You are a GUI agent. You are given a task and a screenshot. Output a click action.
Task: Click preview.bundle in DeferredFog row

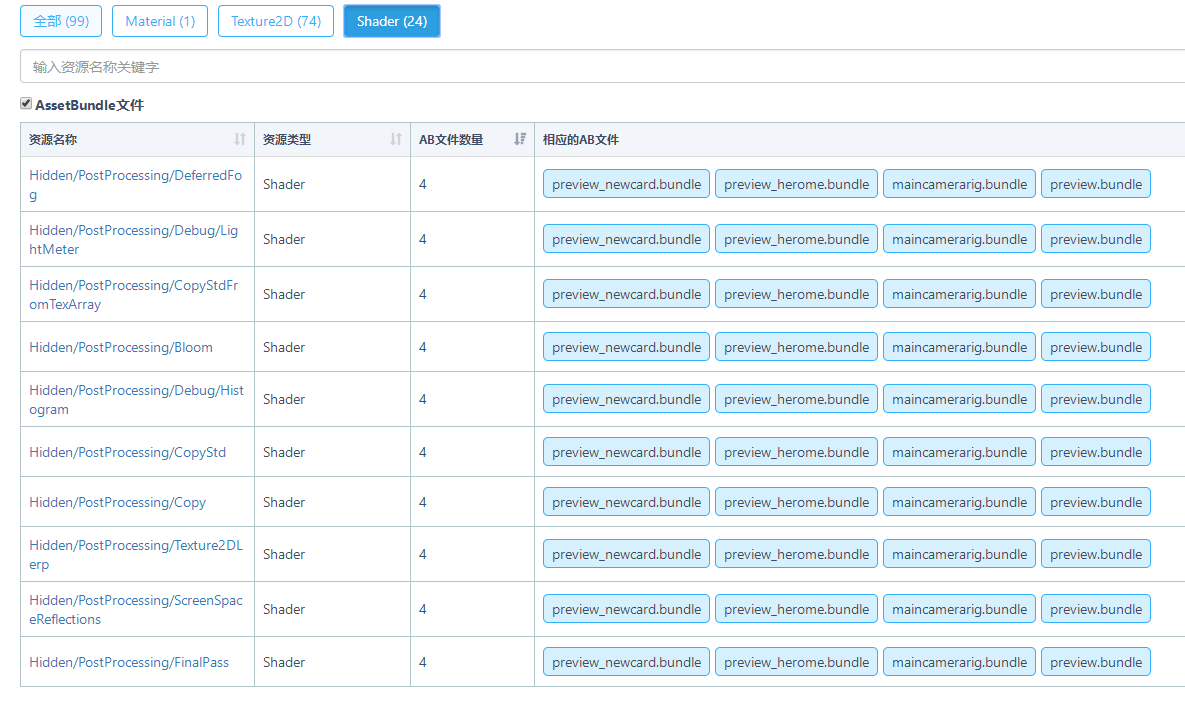tap(1096, 184)
